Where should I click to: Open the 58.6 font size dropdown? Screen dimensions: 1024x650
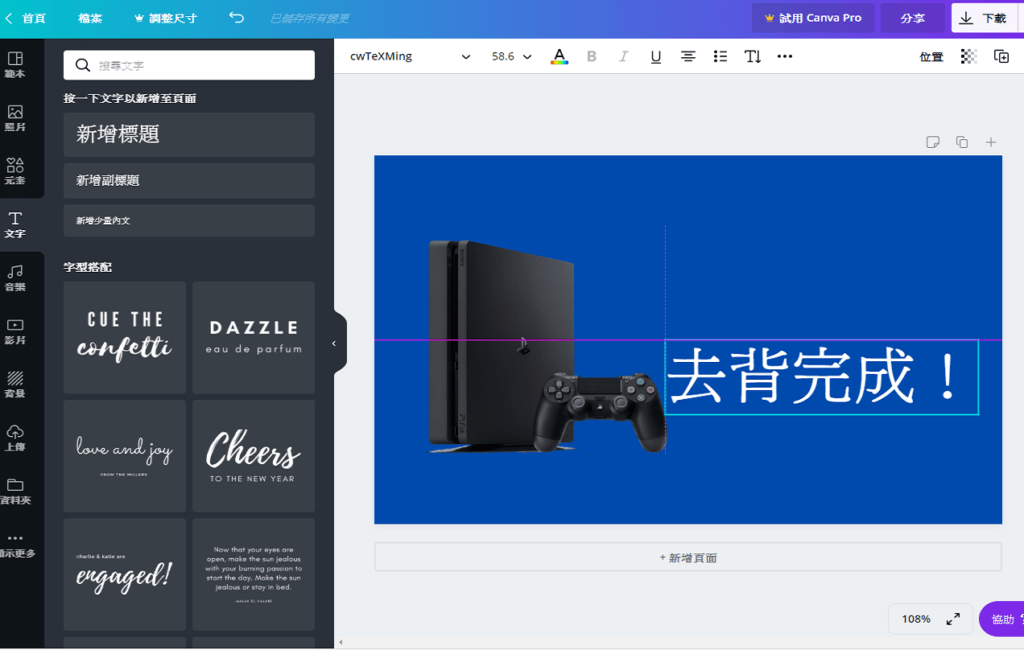point(511,56)
